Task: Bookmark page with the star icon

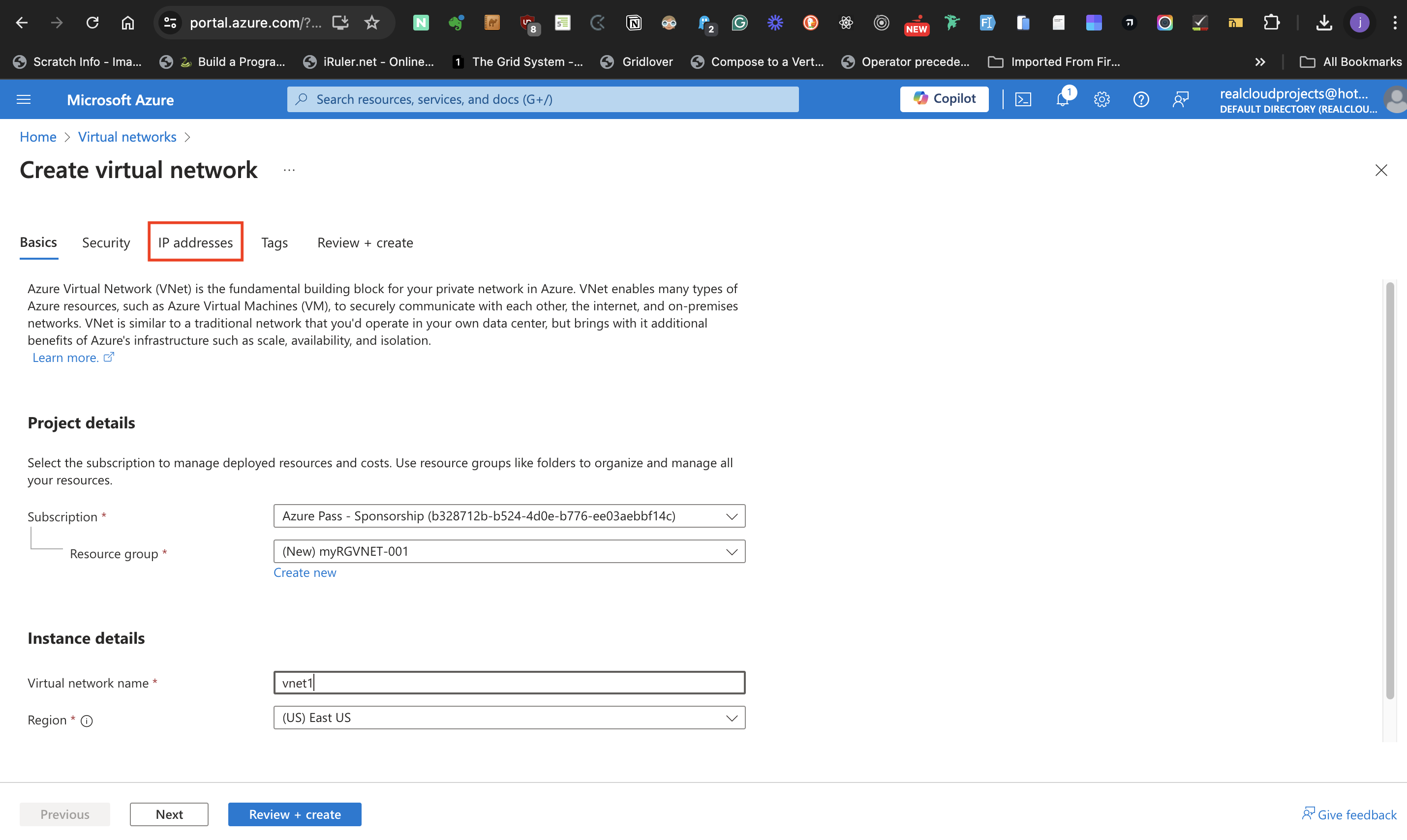Action: (372, 23)
